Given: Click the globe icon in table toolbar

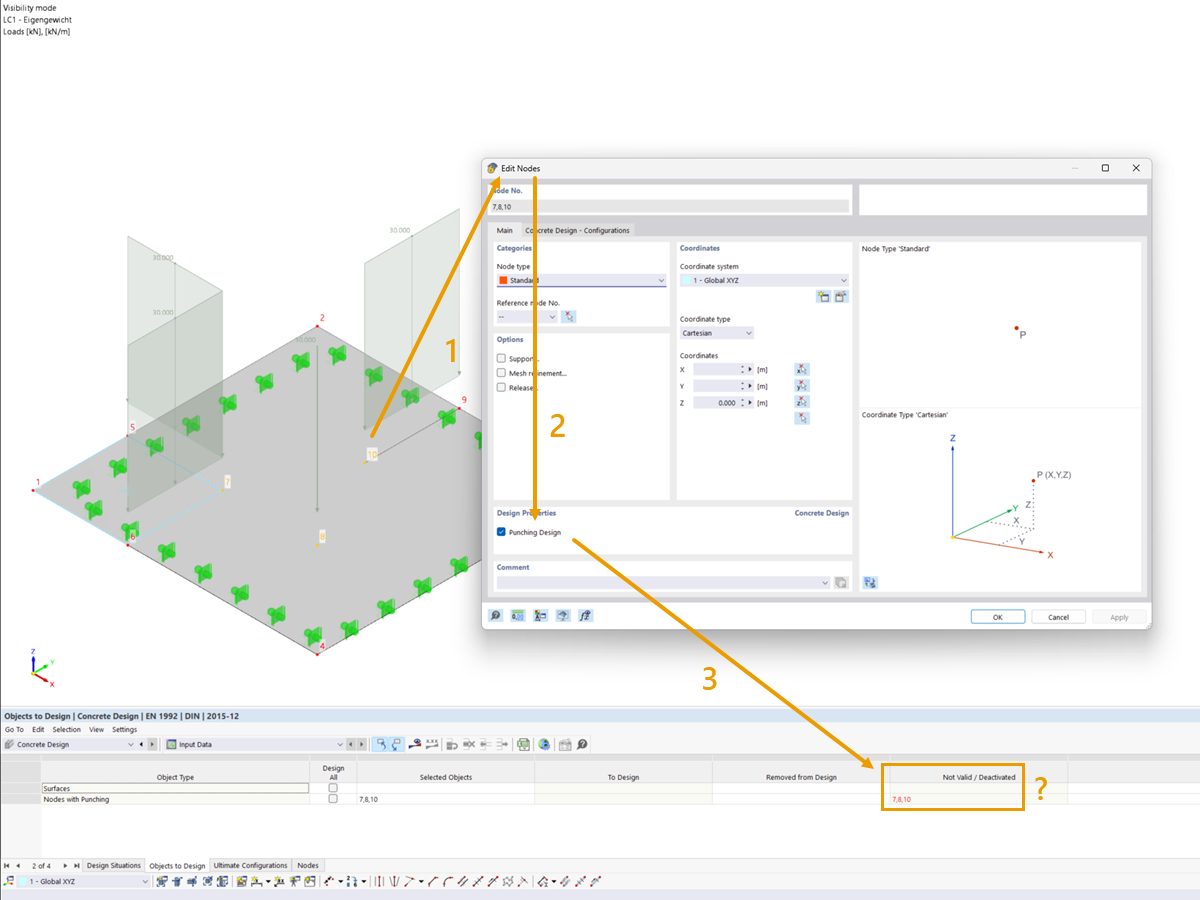Looking at the screenshot, I should 544,744.
